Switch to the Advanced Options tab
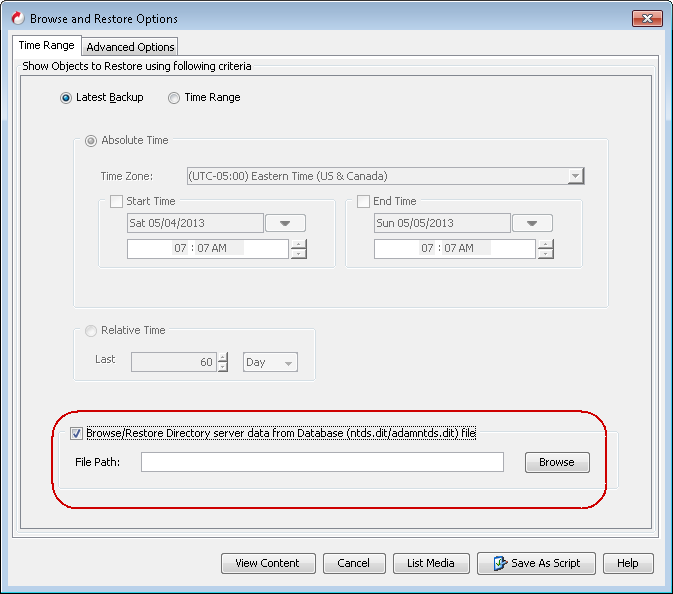 coord(130,46)
